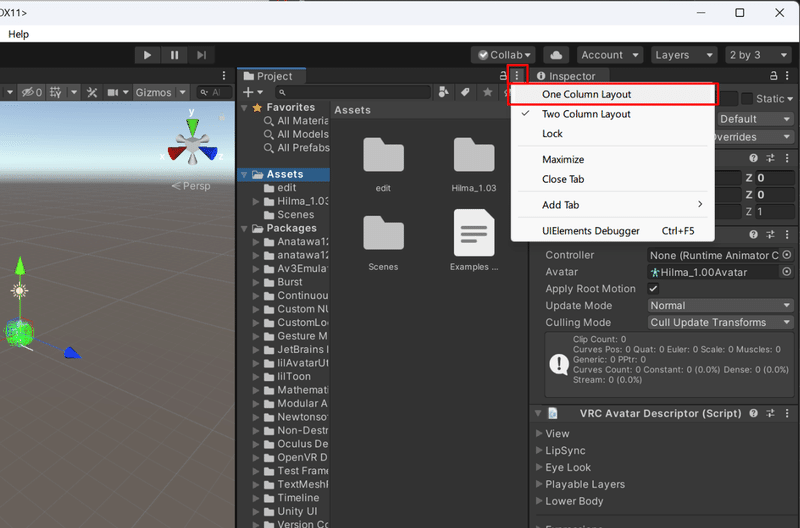800x528 pixels.
Task: Lock the Inspector with the padlock icon
Action: point(773,76)
